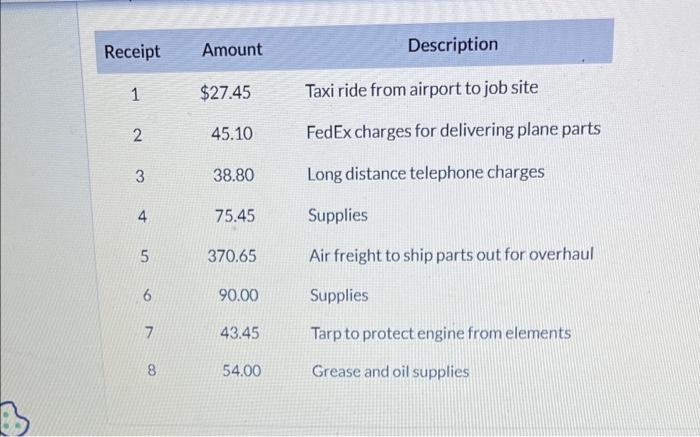Select the $27.45 amount cell
Image resolution: width=700 pixels, height=437 pixels.
(x=225, y=93)
